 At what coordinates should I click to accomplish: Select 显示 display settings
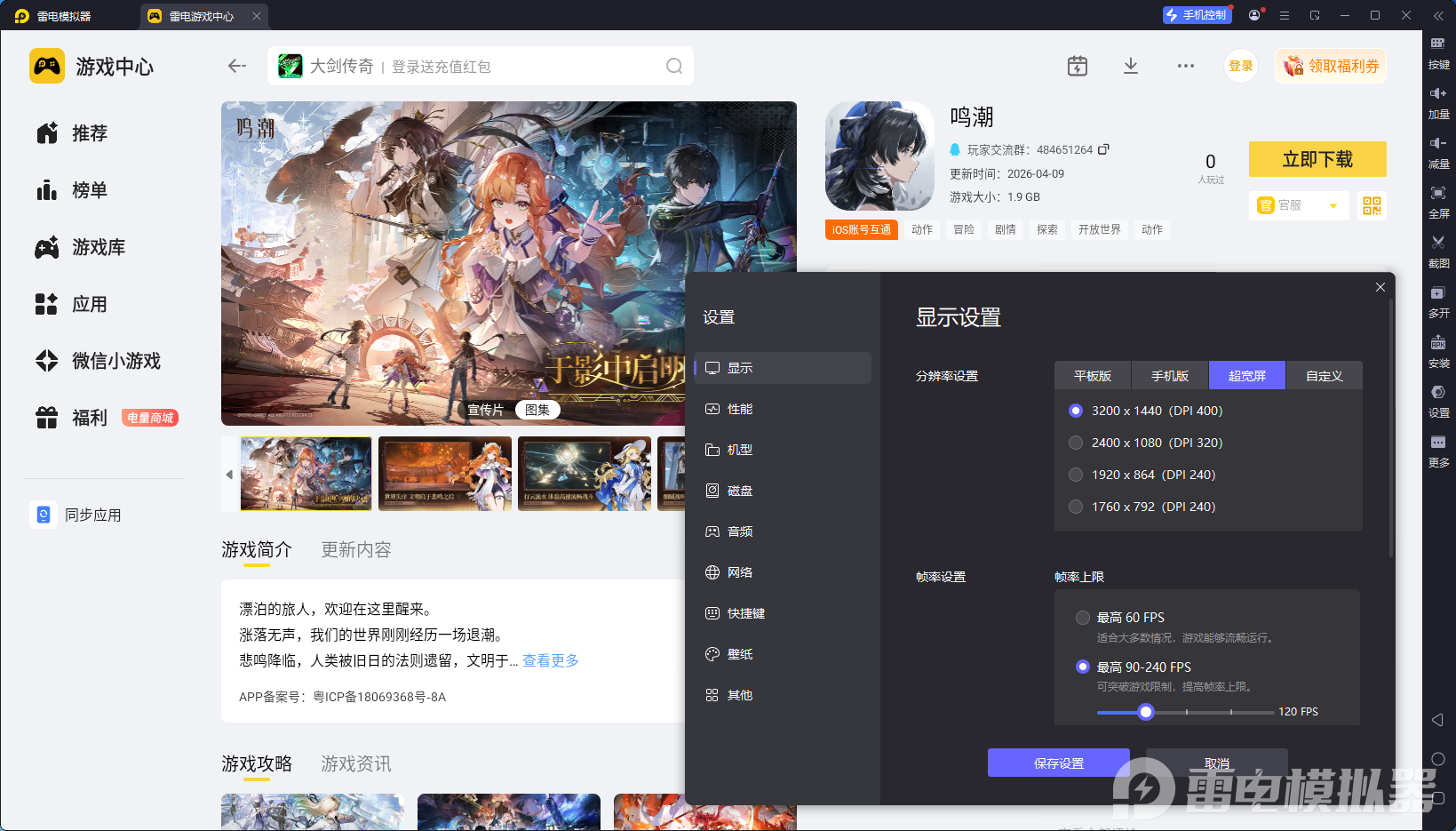coord(783,368)
